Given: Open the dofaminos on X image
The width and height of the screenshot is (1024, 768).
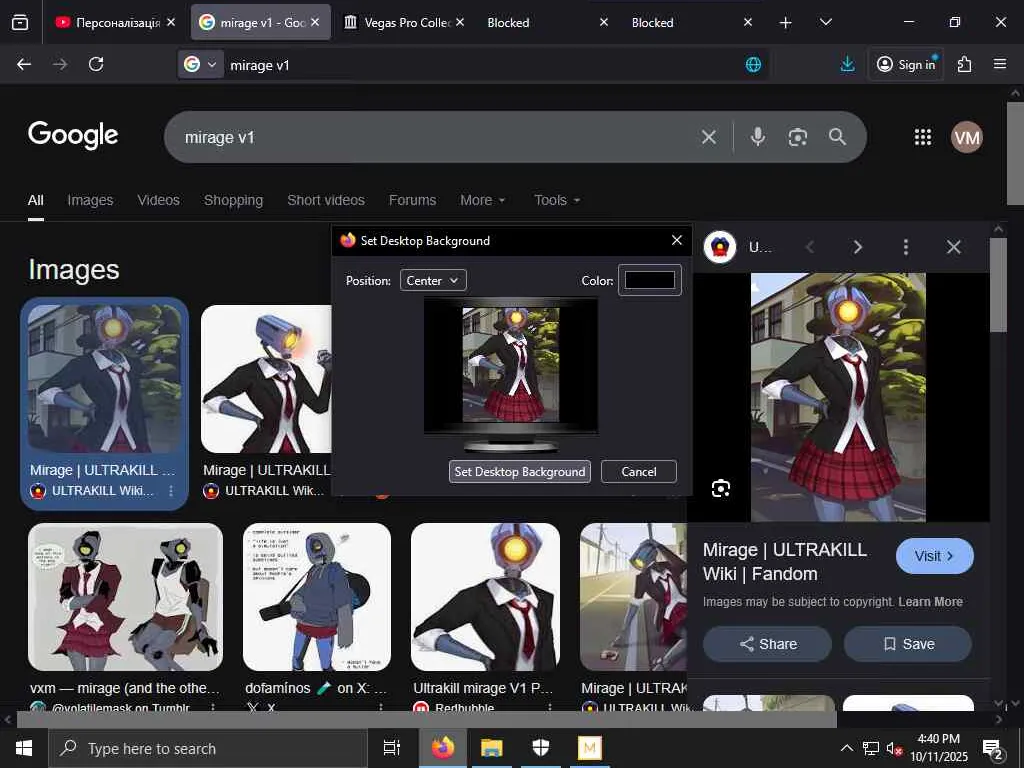Looking at the screenshot, I should click(317, 597).
